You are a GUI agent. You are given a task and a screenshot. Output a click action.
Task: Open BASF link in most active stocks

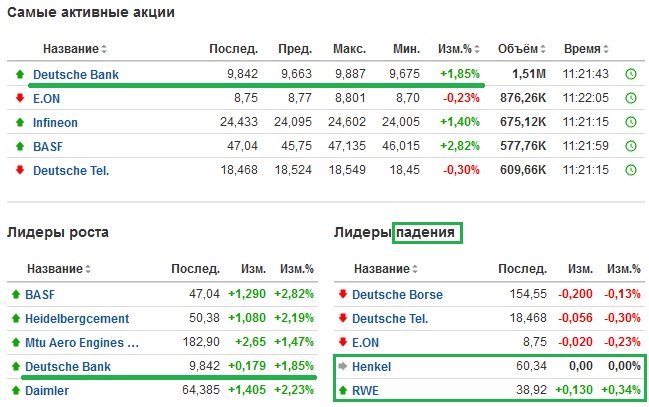pos(48,147)
